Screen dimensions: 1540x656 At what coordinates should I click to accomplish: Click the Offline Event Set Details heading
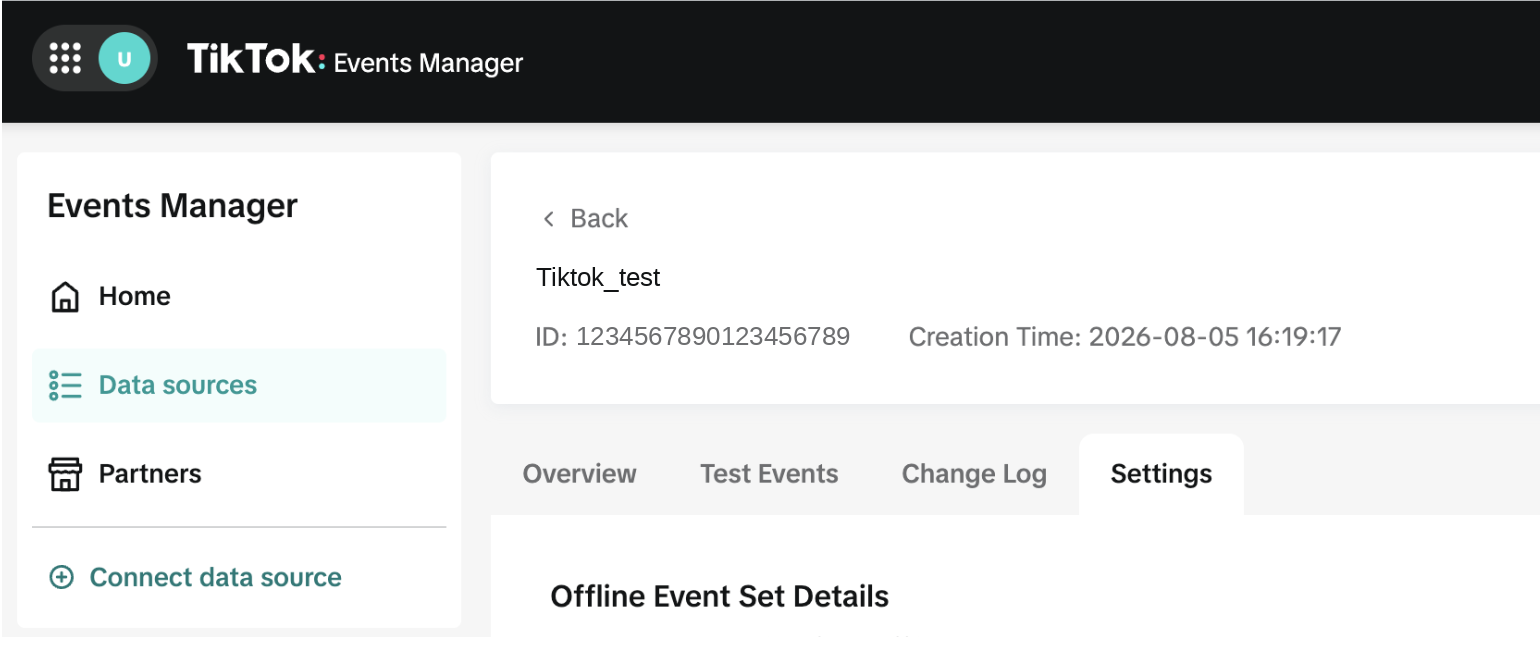click(x=719, y=597)
